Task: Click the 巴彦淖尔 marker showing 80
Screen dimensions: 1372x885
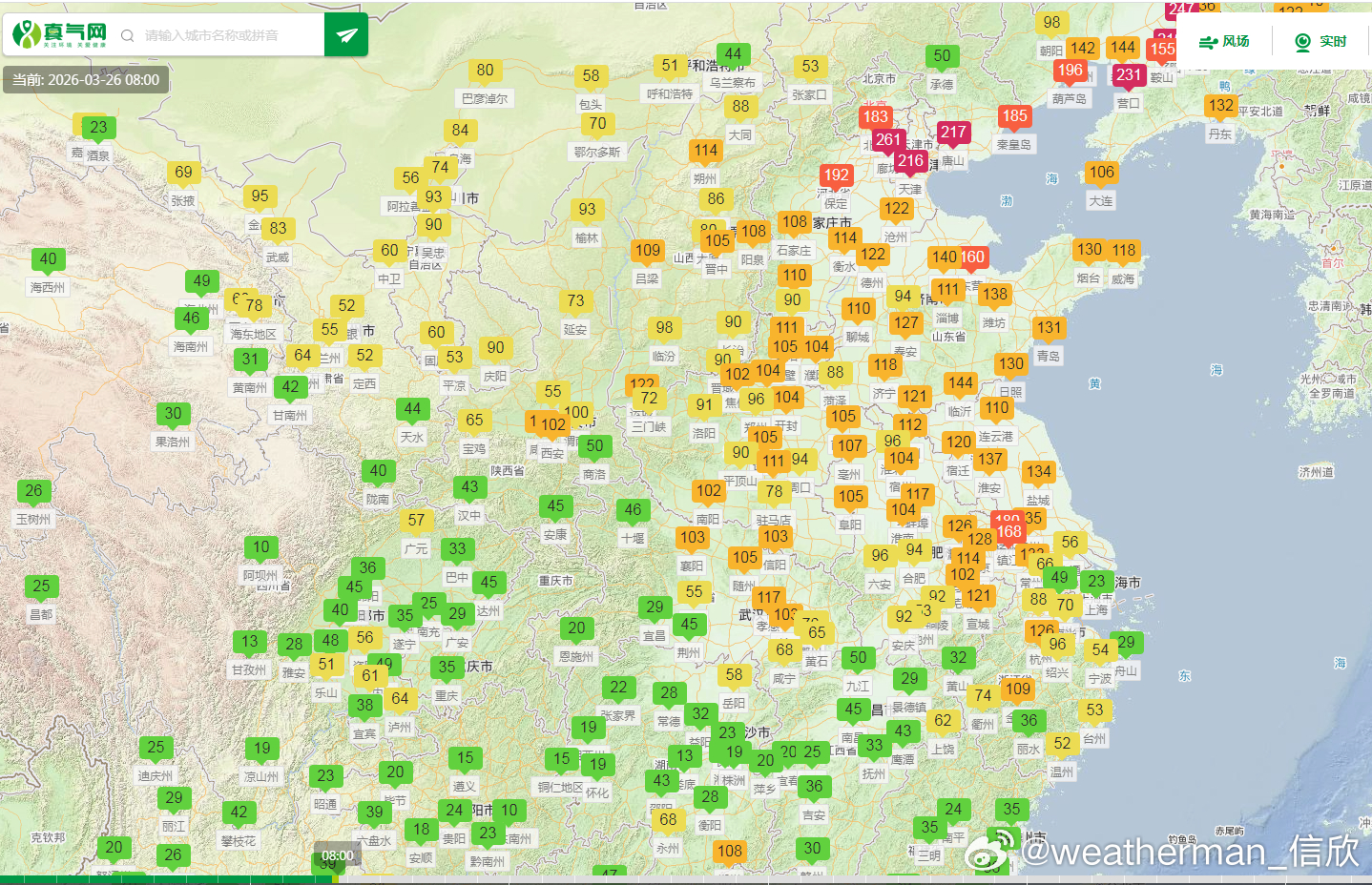Action: click(x=485, y=72)
